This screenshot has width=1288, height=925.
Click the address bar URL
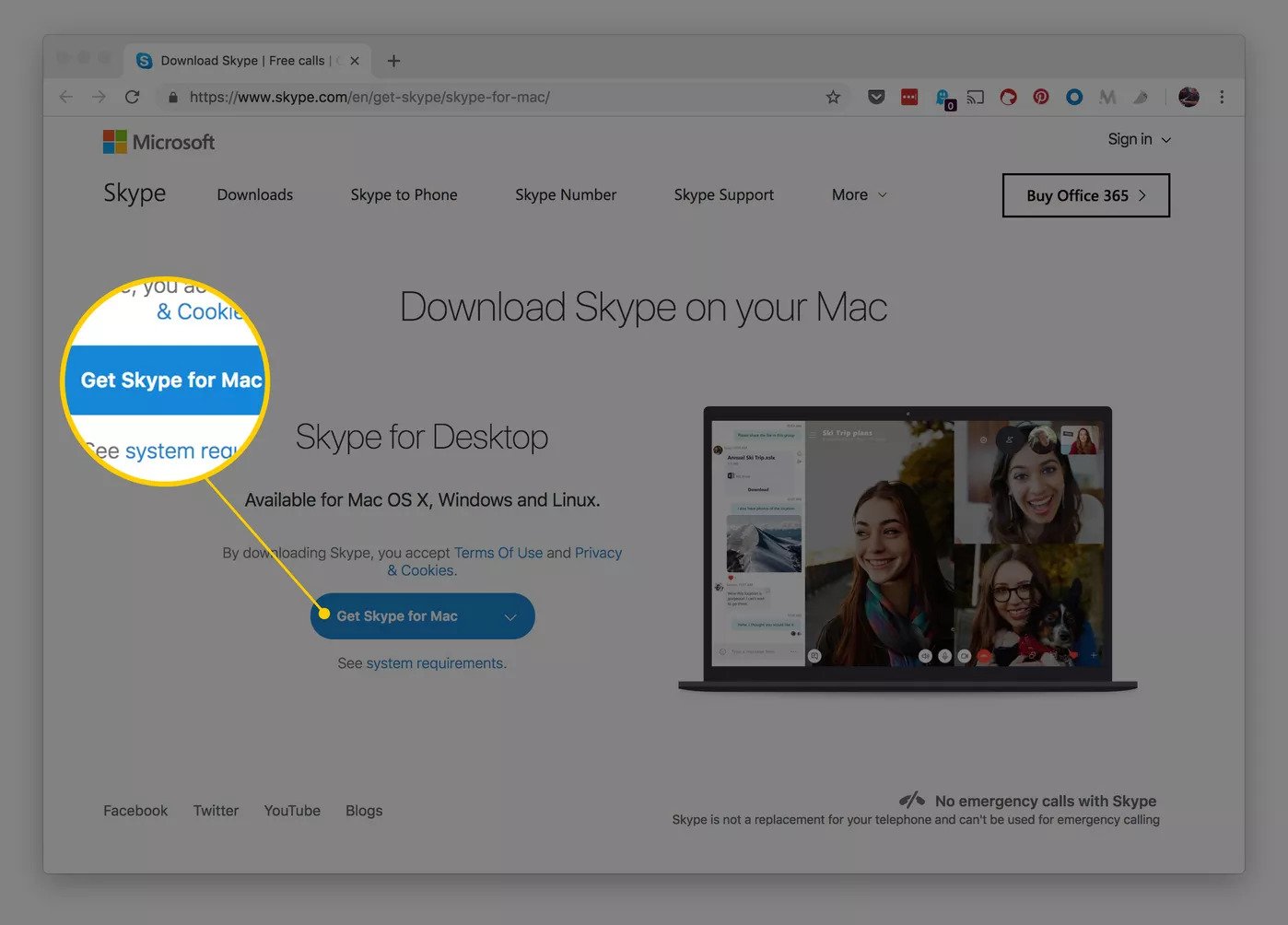point(369,97)
